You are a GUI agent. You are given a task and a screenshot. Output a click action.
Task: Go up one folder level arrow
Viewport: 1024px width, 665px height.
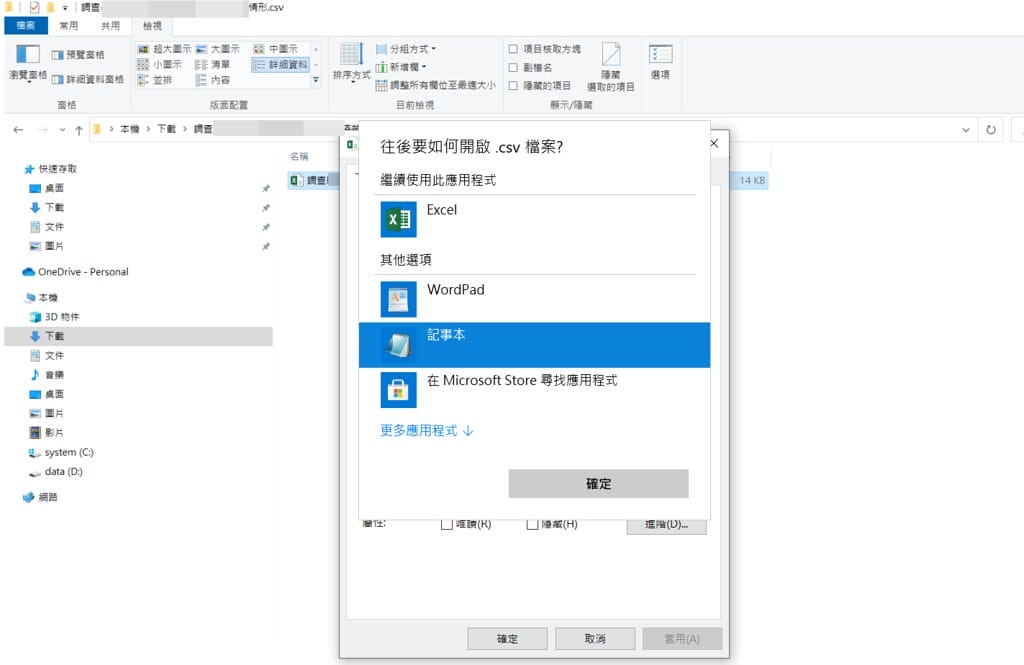pyautogui.click(x=78, y=130)
